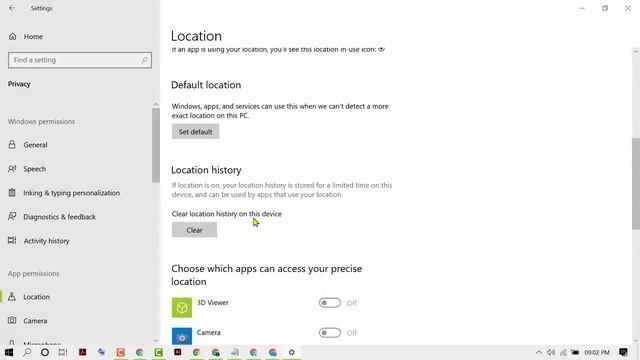This screenshot has width=640, height=360.
Task: Show hidden system tray icons
Action: 539,352
